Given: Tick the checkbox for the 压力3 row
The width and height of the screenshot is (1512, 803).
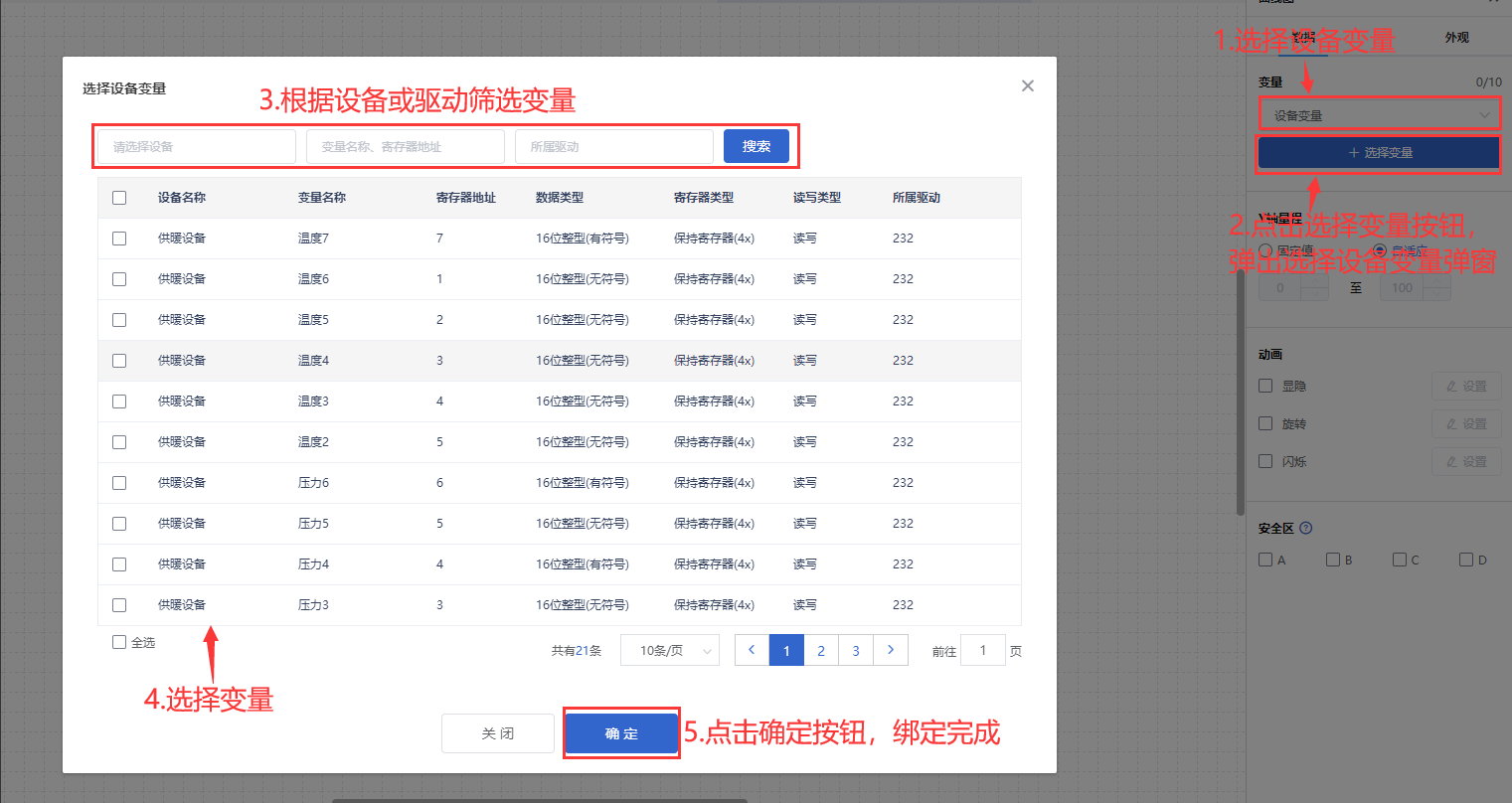Looking at the screenshot, I should coord(119,605).
